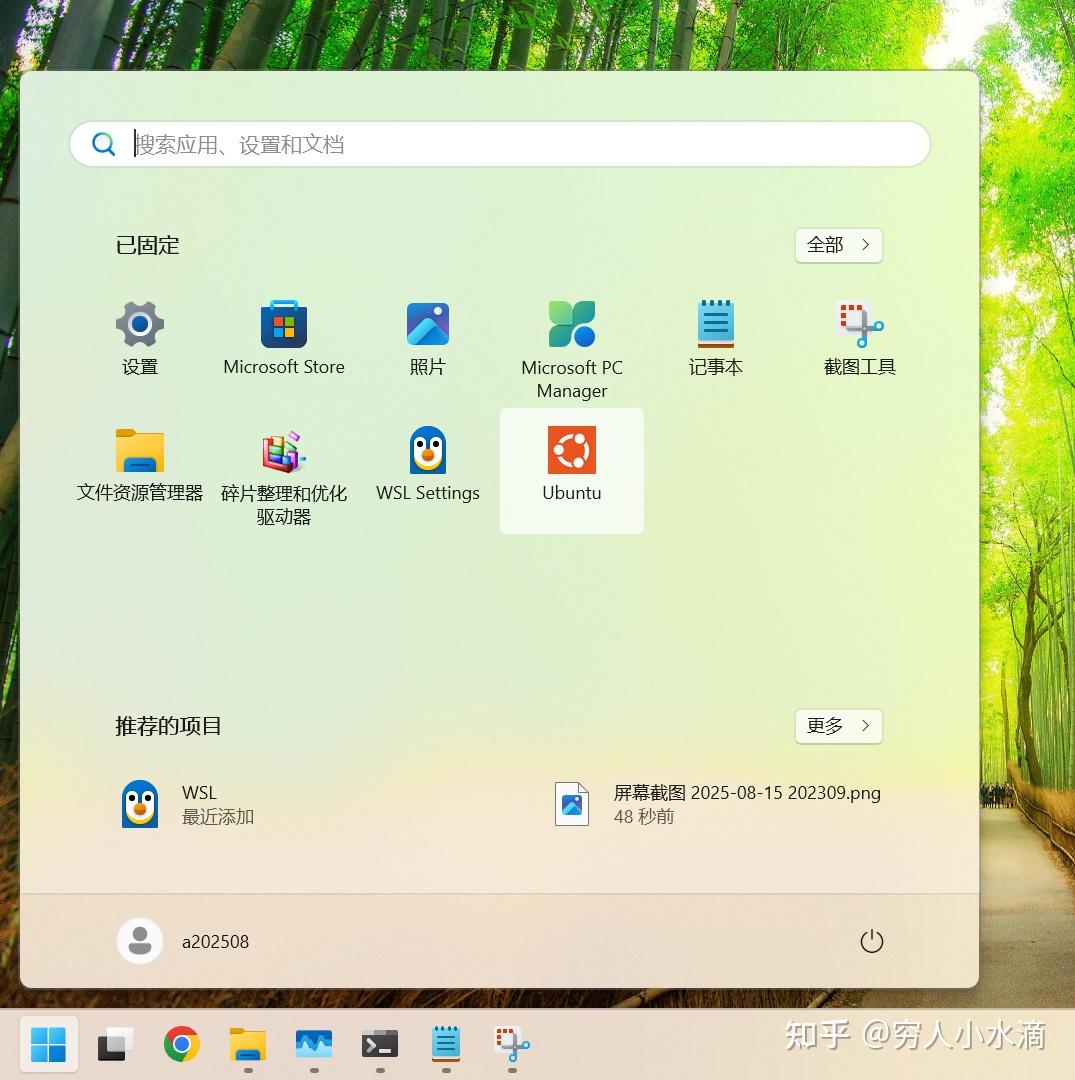Launch Chrome from the taskbar

pos(180,1044)
